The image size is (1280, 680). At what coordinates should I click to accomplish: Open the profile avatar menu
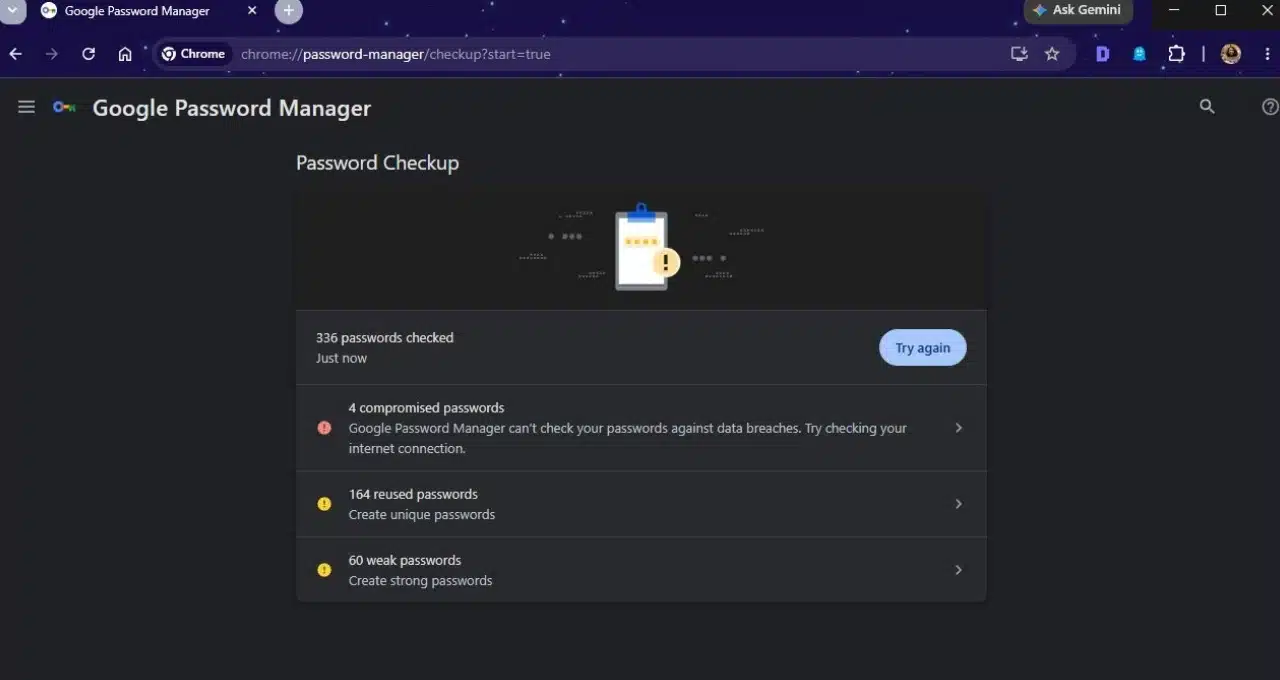[1231, 54]
